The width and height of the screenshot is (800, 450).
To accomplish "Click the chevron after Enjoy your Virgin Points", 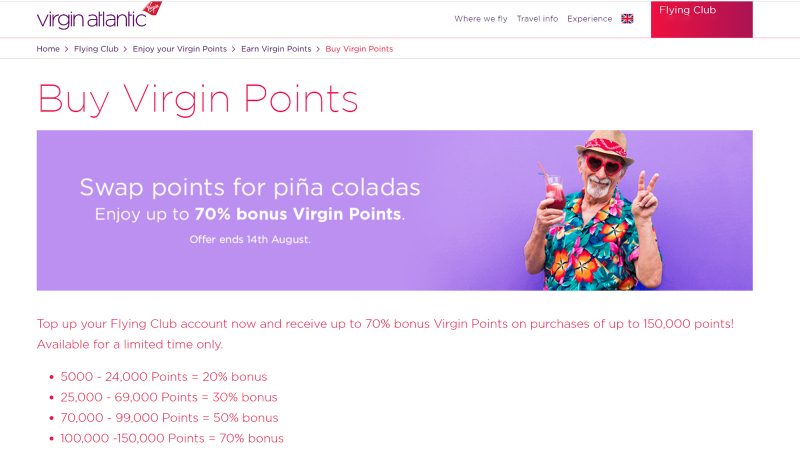I will click(x=234, y=49).
